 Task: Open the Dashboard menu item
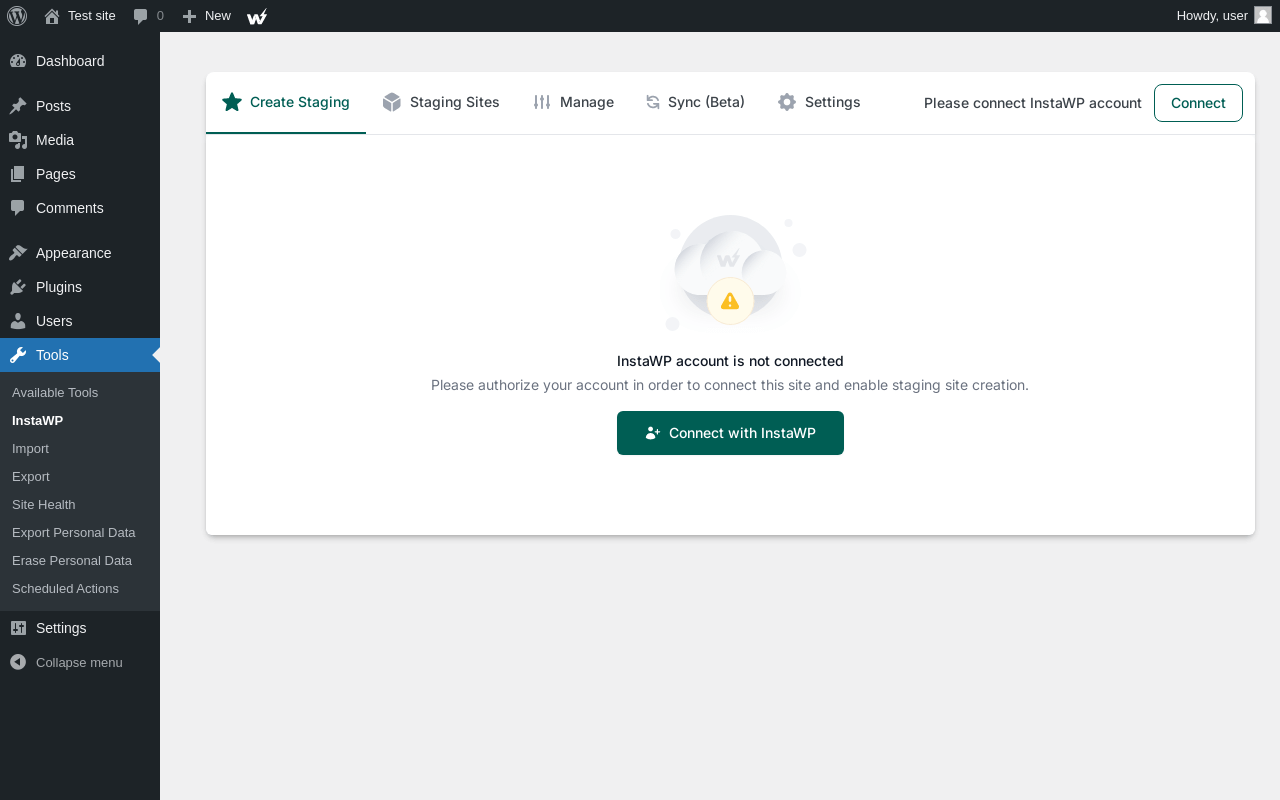coord(70,61)
